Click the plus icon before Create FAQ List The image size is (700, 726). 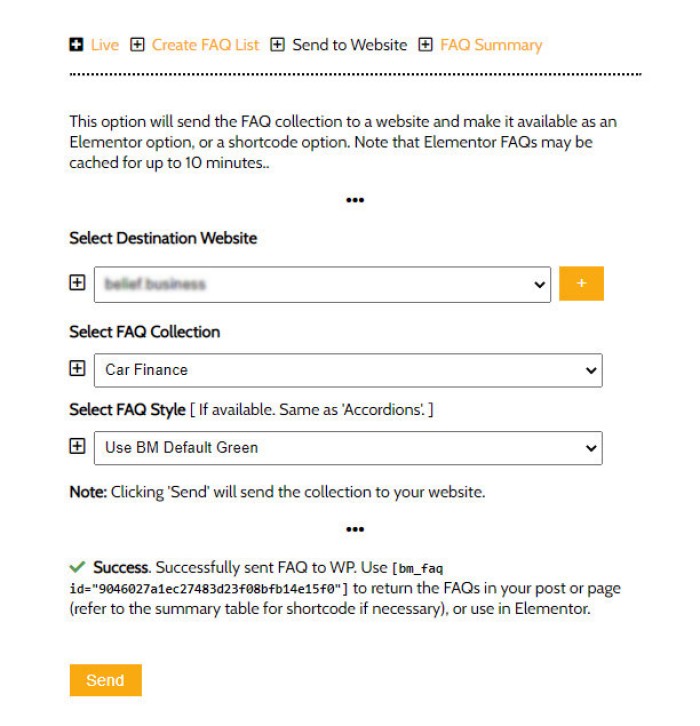(x=138, y=45)
